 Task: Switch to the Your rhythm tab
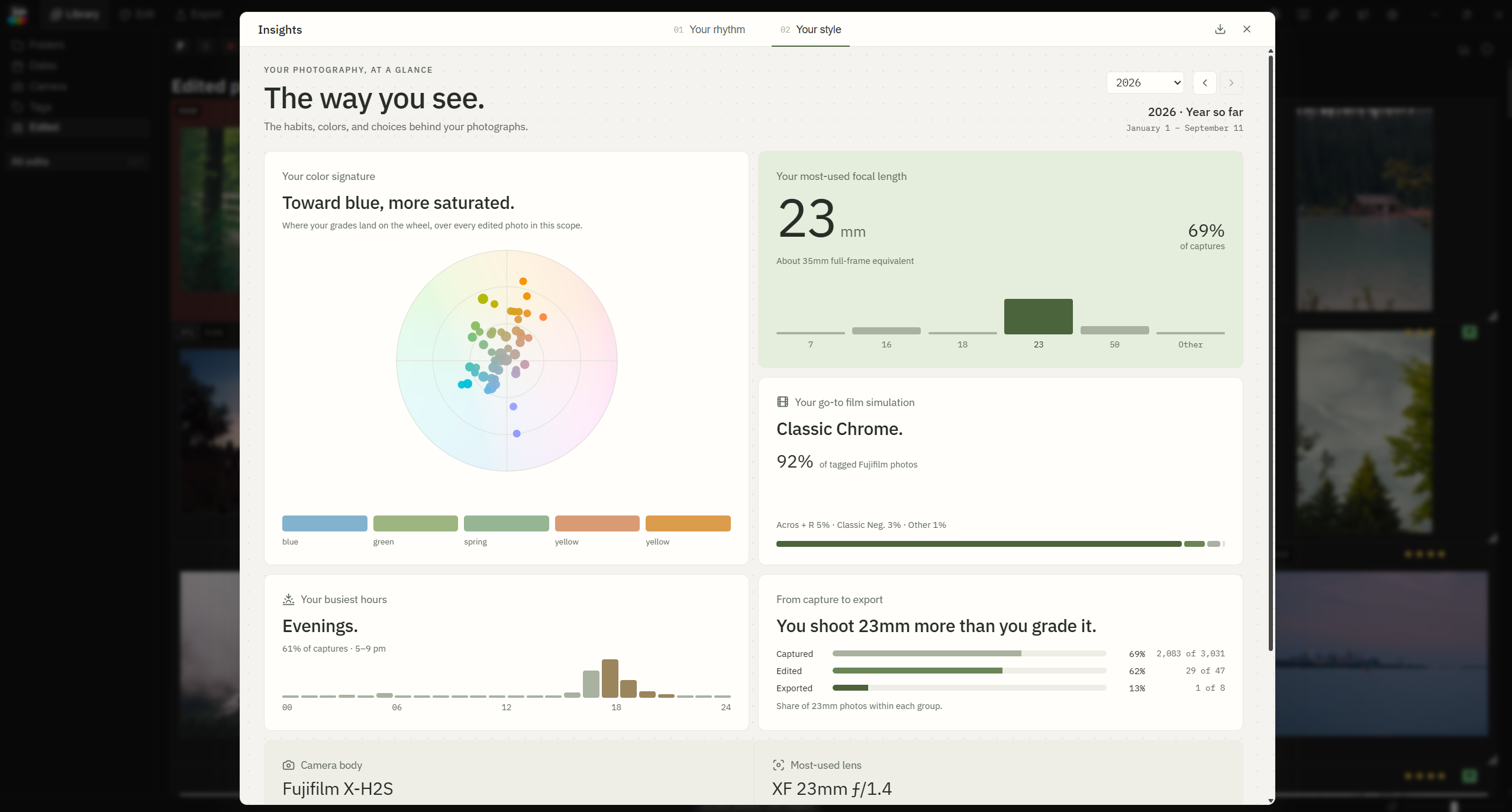[x=709, y=30]
